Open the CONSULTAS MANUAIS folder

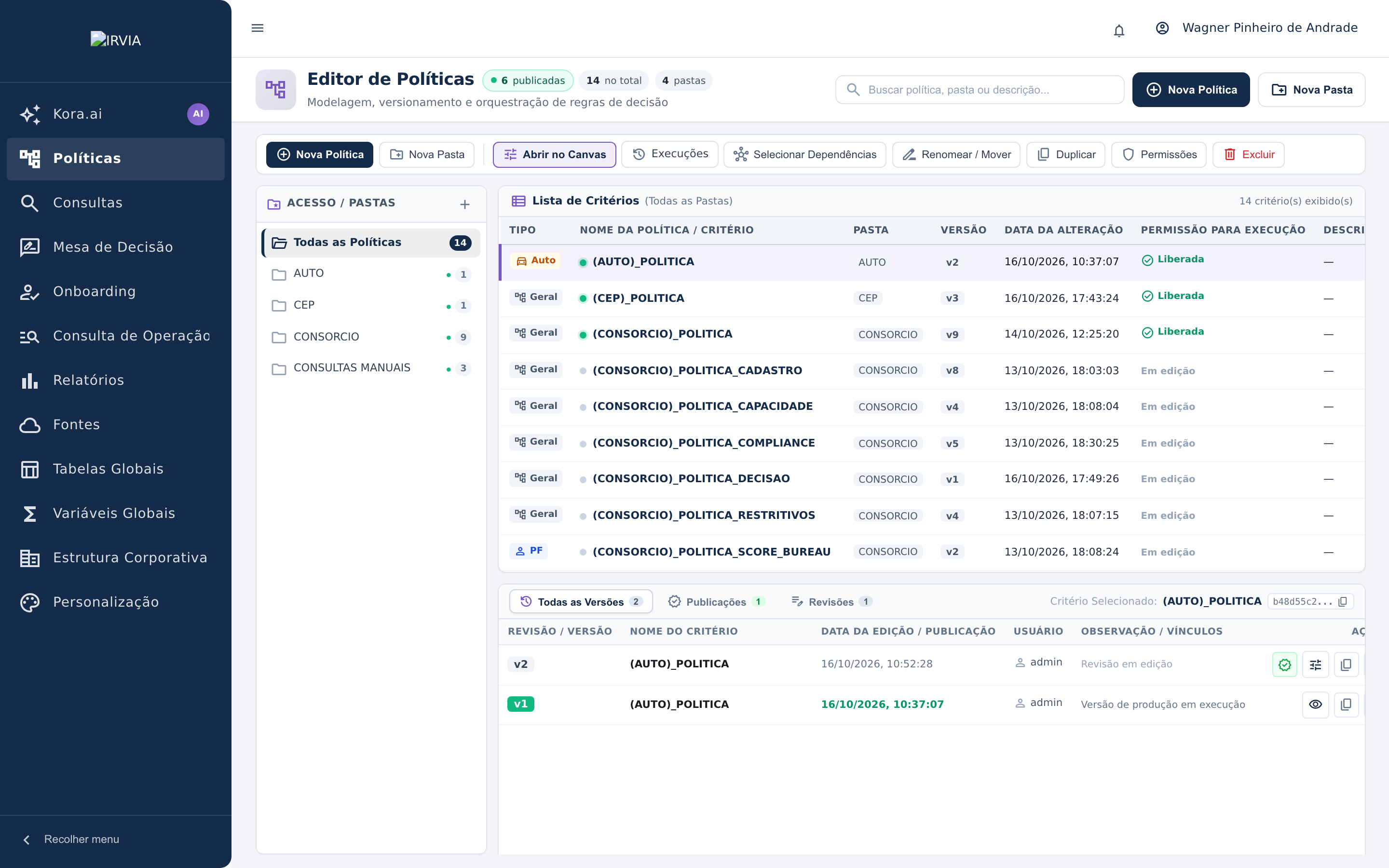[x=371, y=368]
